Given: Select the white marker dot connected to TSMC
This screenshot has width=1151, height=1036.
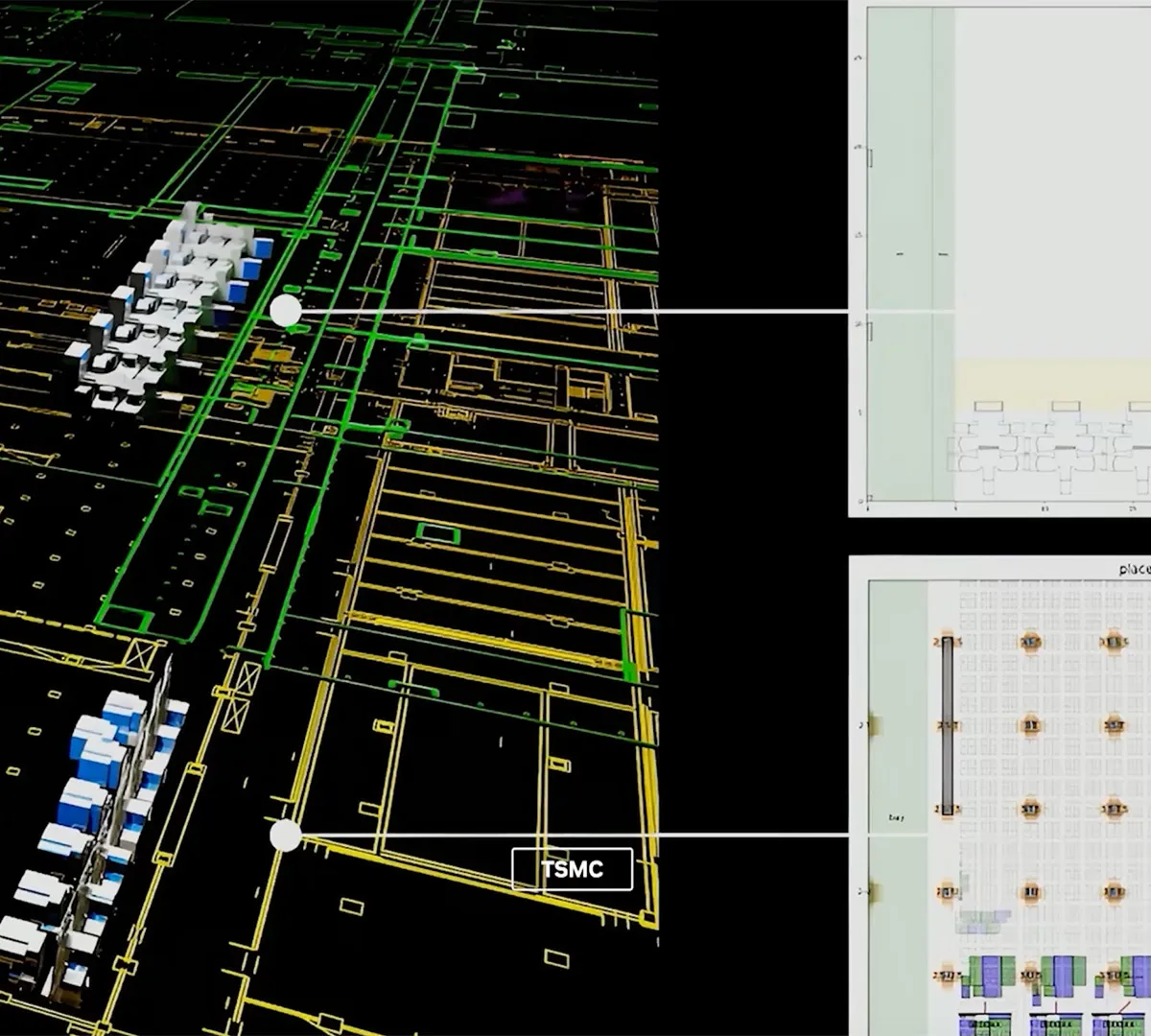Looking at the screenshot, I should pos(285,836).
